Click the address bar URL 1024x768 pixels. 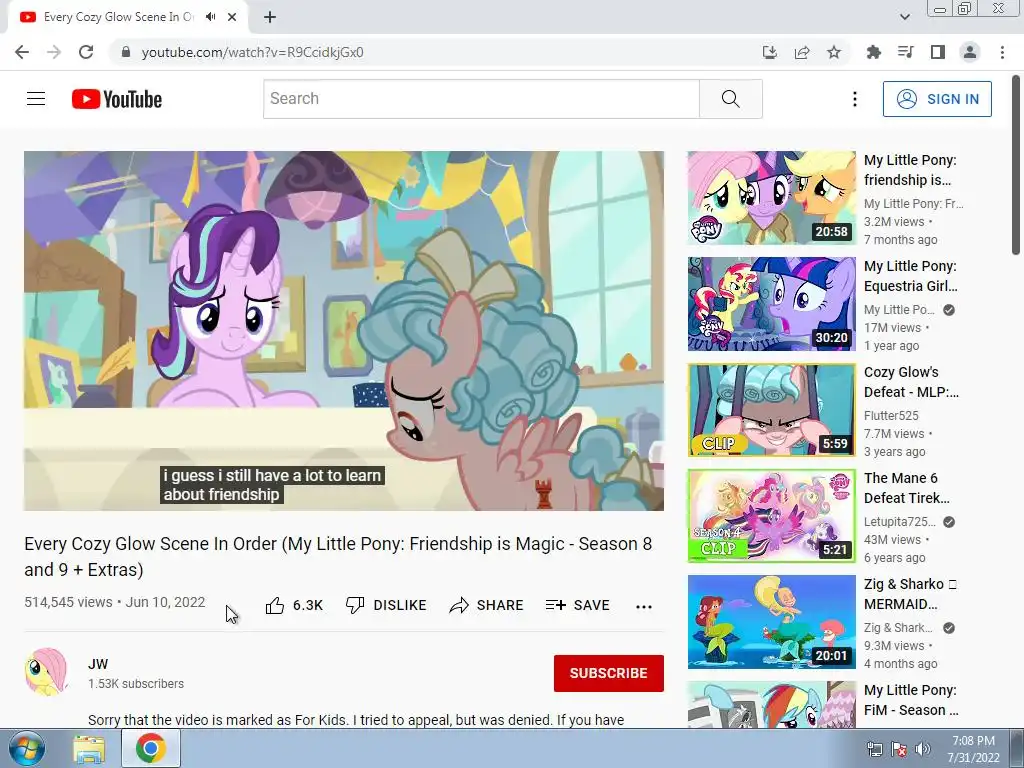(x=252, y=52)
